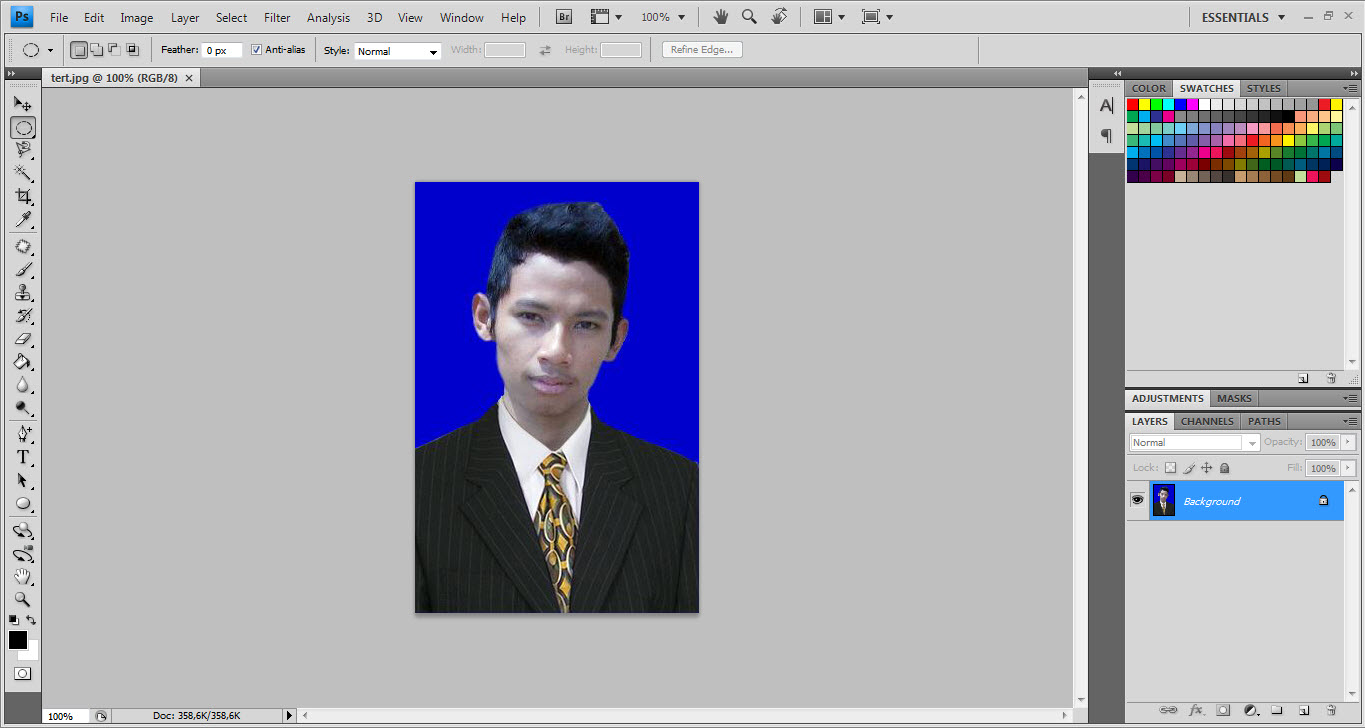Launch Adobe Bridge from the application bar
The width and height of the screenshot is (1365, 728).
click(562, 16)
